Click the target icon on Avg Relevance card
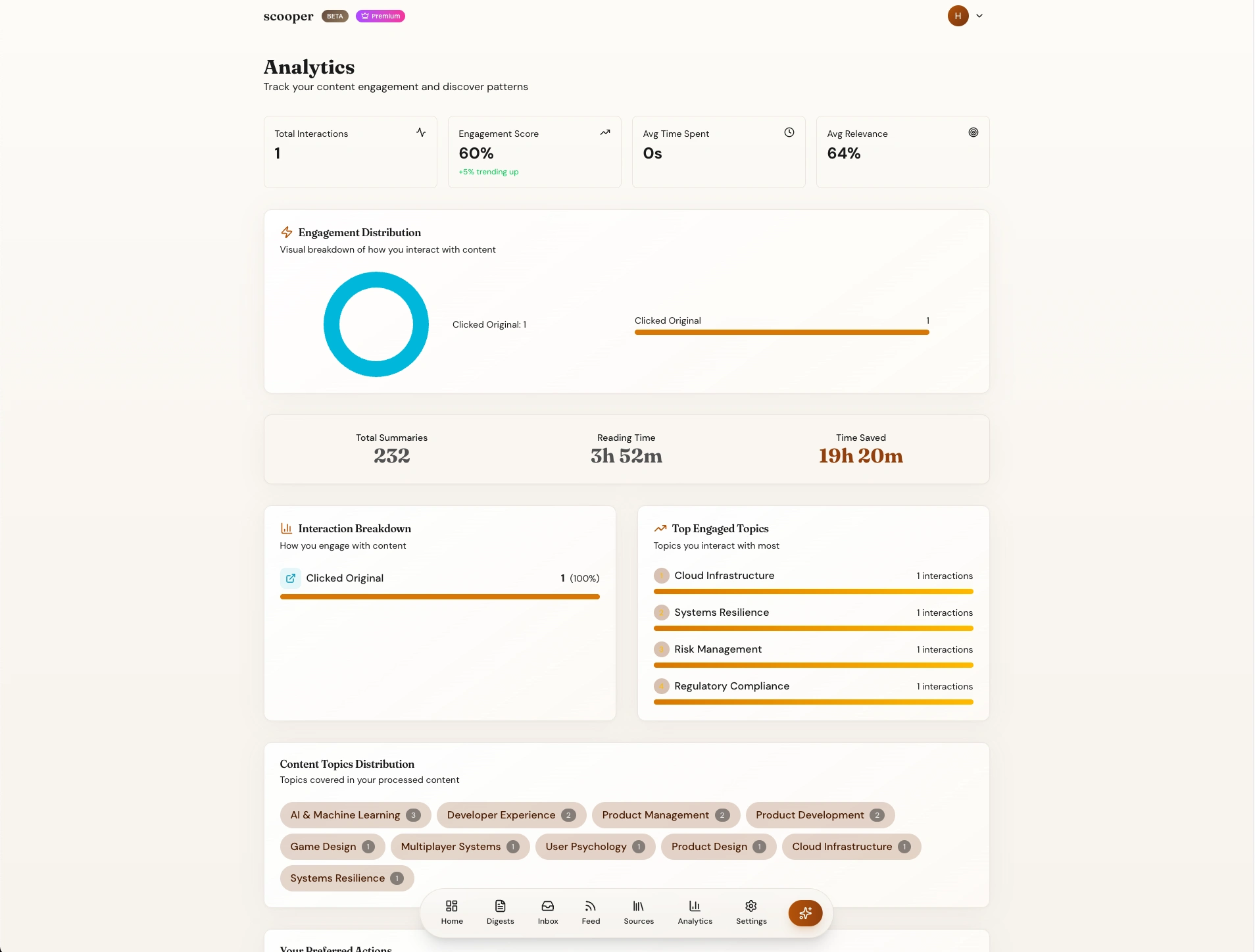Image resolution: width=1255 pixels, height=952 pixels. (x=973, y=133)
